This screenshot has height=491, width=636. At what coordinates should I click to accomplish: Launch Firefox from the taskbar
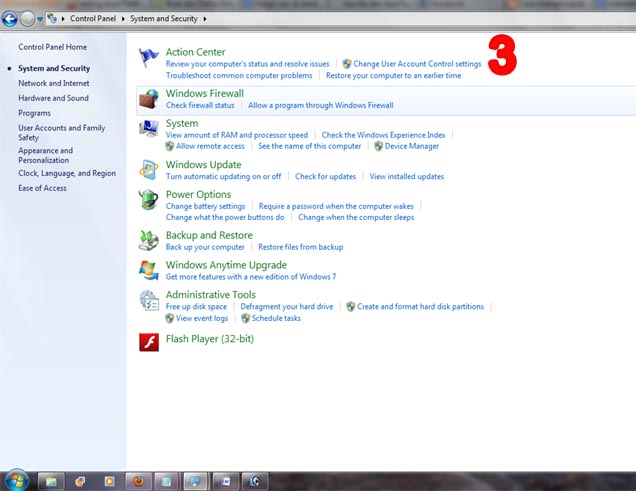[x=139, y=481]
